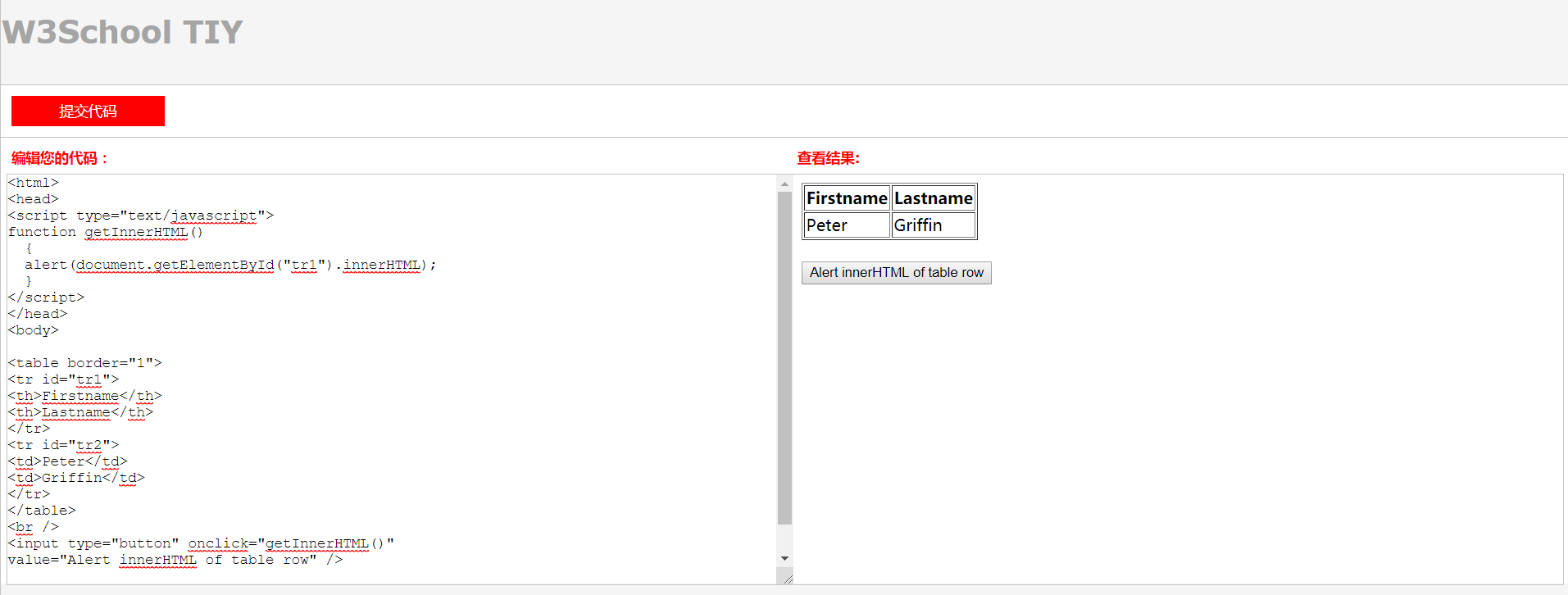Click the <td>Peter</td> code line

pyautogui.click(x=68, y=461)
